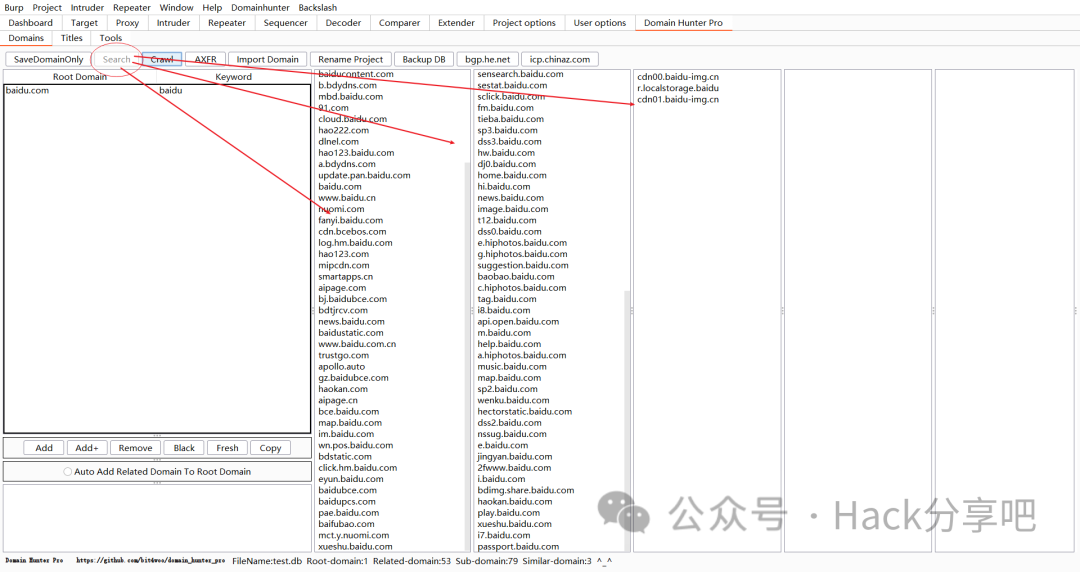Click the Add button
This screenshot has height=572, width=1080.
tap(44, 448)
